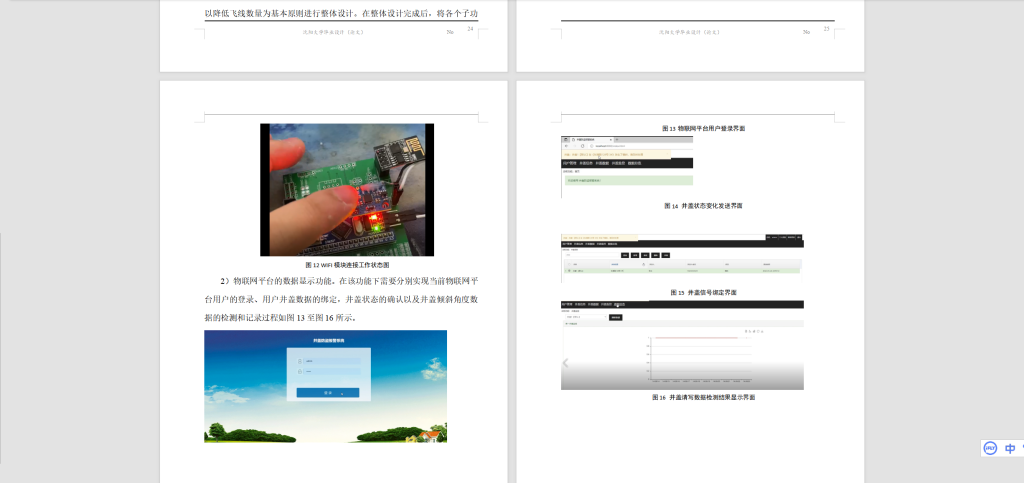Click the line starting '台用户的登录、用户井盖数据的绑定'
This screenshot has height=483, width=1024.
[x=342, y=300]
